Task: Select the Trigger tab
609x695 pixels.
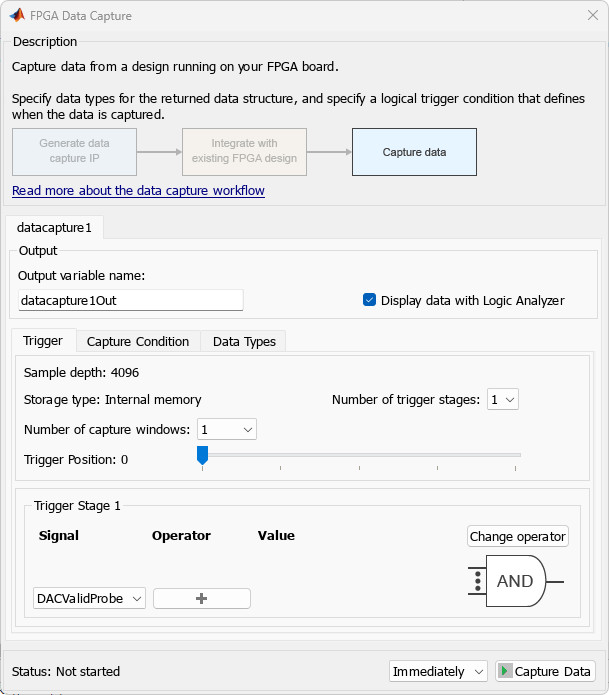Action: [43, 341]
